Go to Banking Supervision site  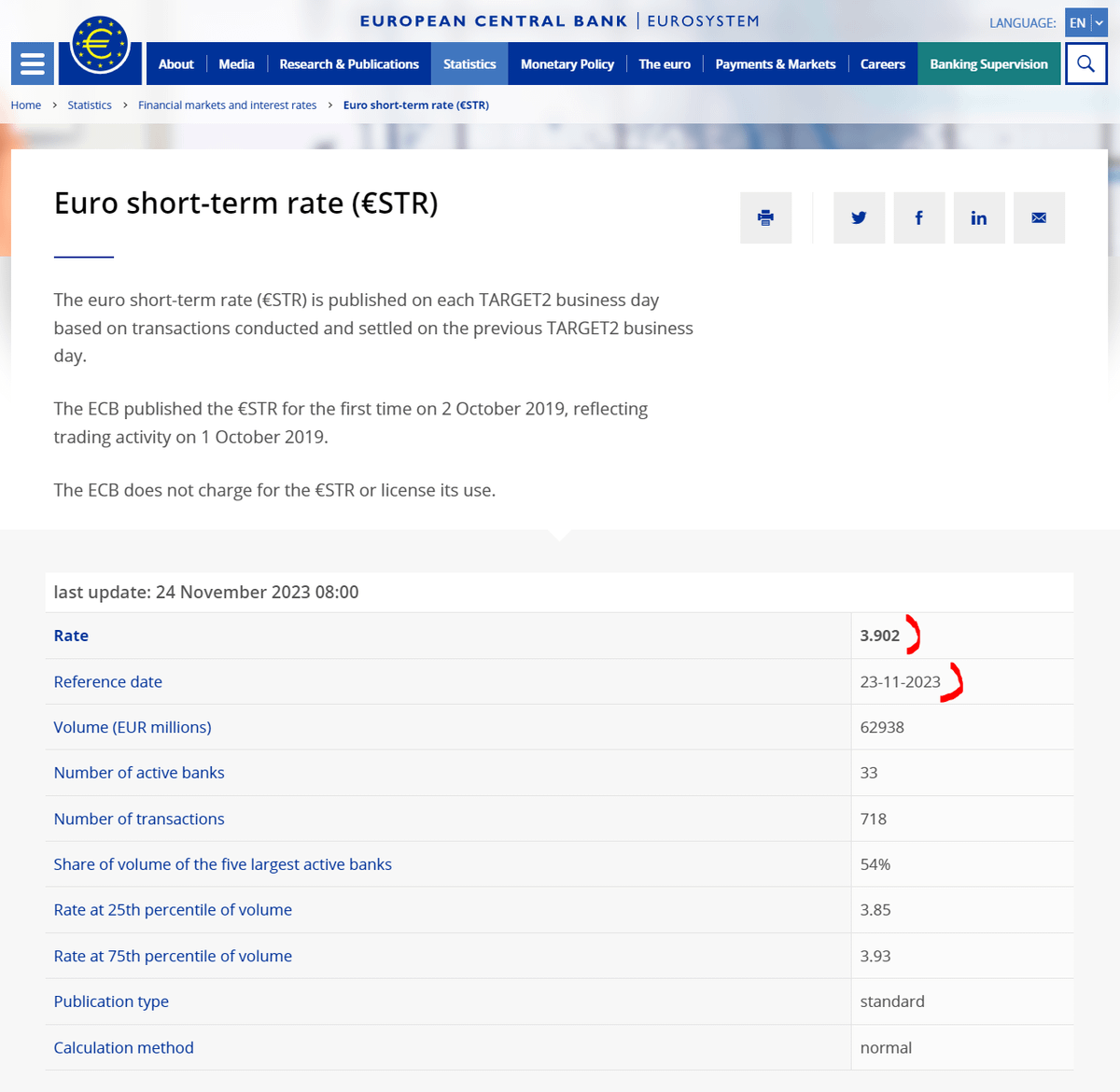(988, 63)
